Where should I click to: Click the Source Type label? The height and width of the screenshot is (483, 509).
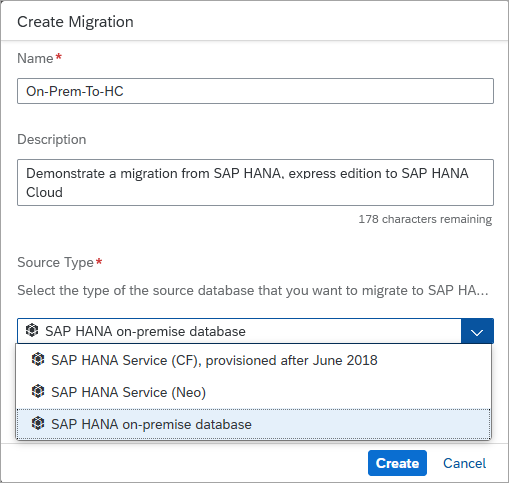pos(56,263)
